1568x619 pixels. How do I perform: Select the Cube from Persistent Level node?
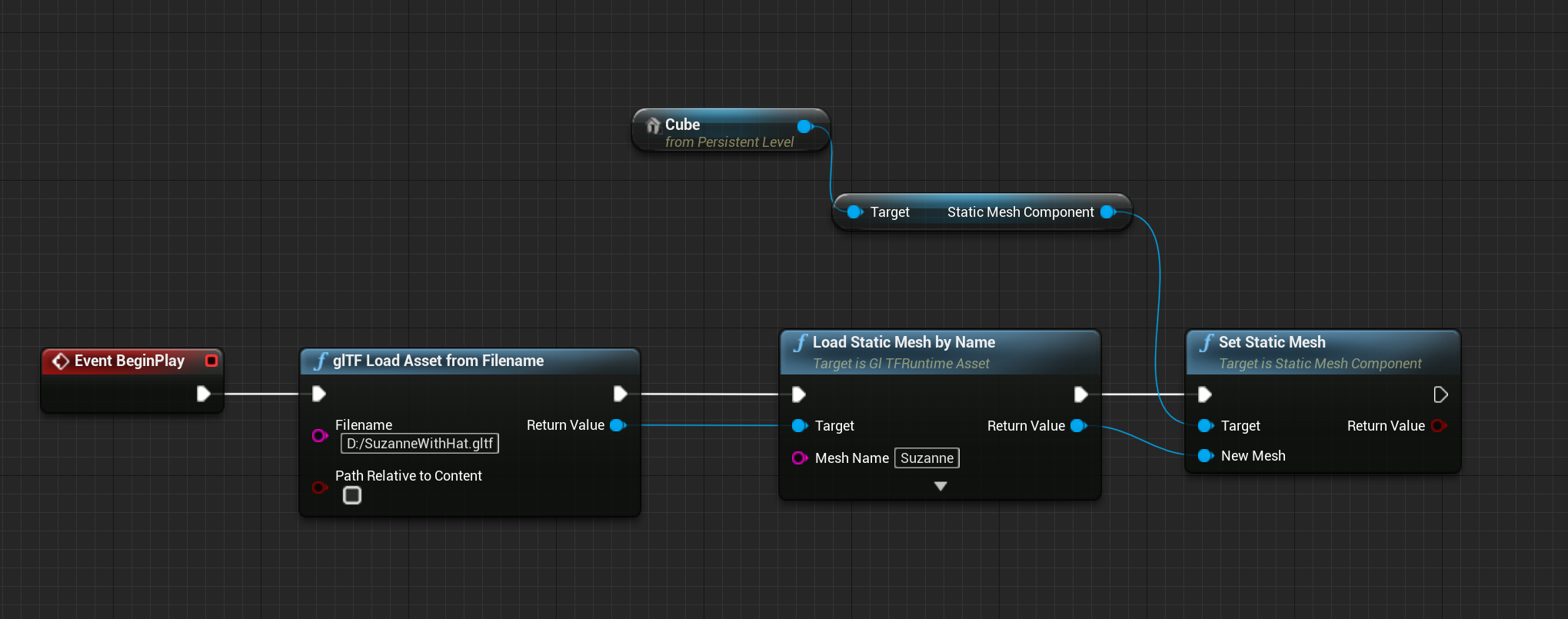pyautogui.click(x=723, y=132)
